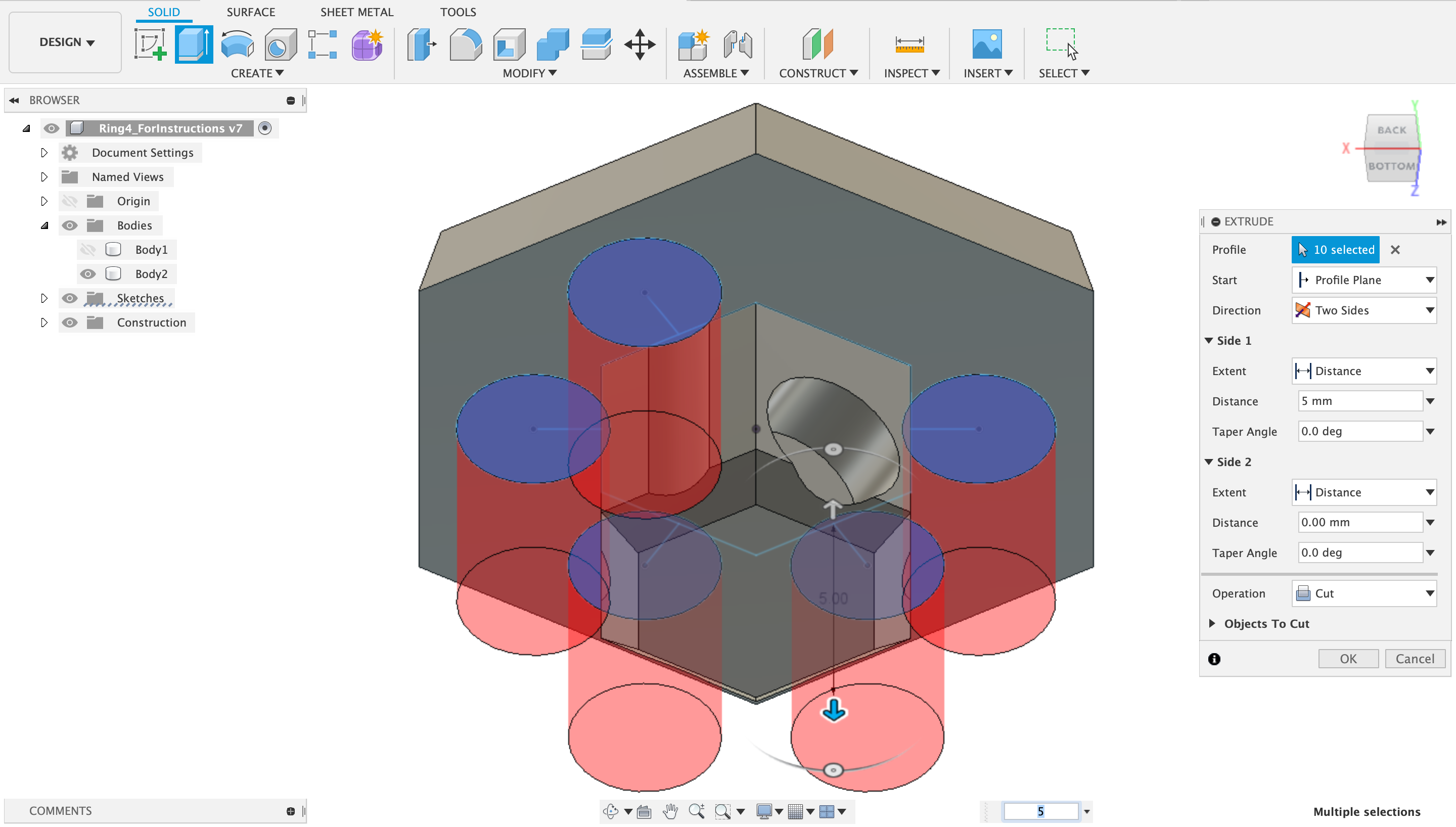Click the Insert image icon
The height and width of the screenshot is (827, 1456).
tap(986, 44)
